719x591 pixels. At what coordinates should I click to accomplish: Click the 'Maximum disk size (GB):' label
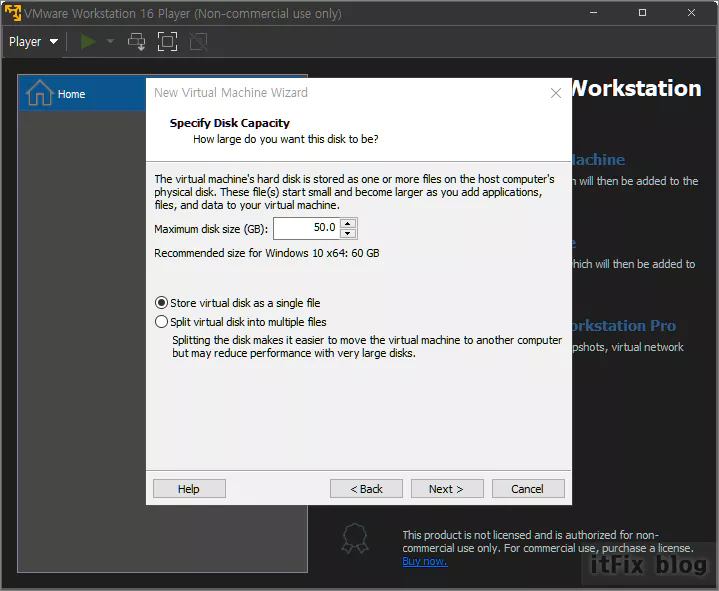(x=211, y=229)
